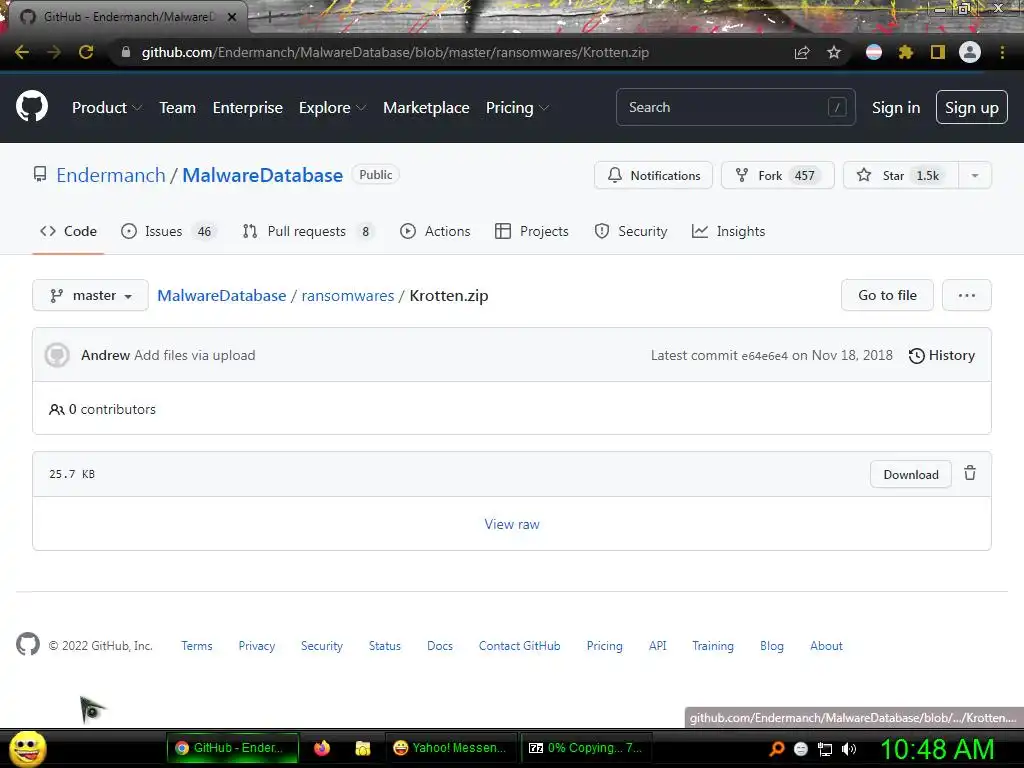Open the Projects tab
The image size is (1024, 768).
[532, 231]
